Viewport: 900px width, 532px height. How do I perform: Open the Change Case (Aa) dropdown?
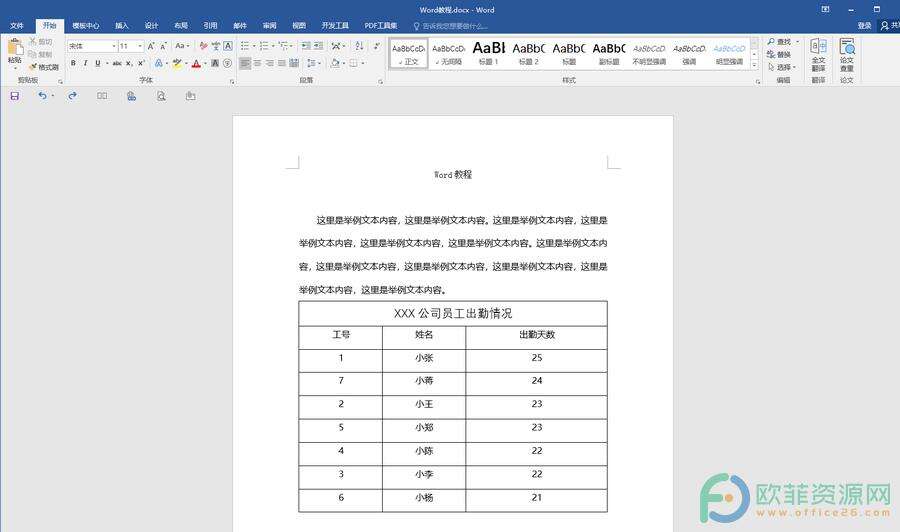tap(182, 46)
